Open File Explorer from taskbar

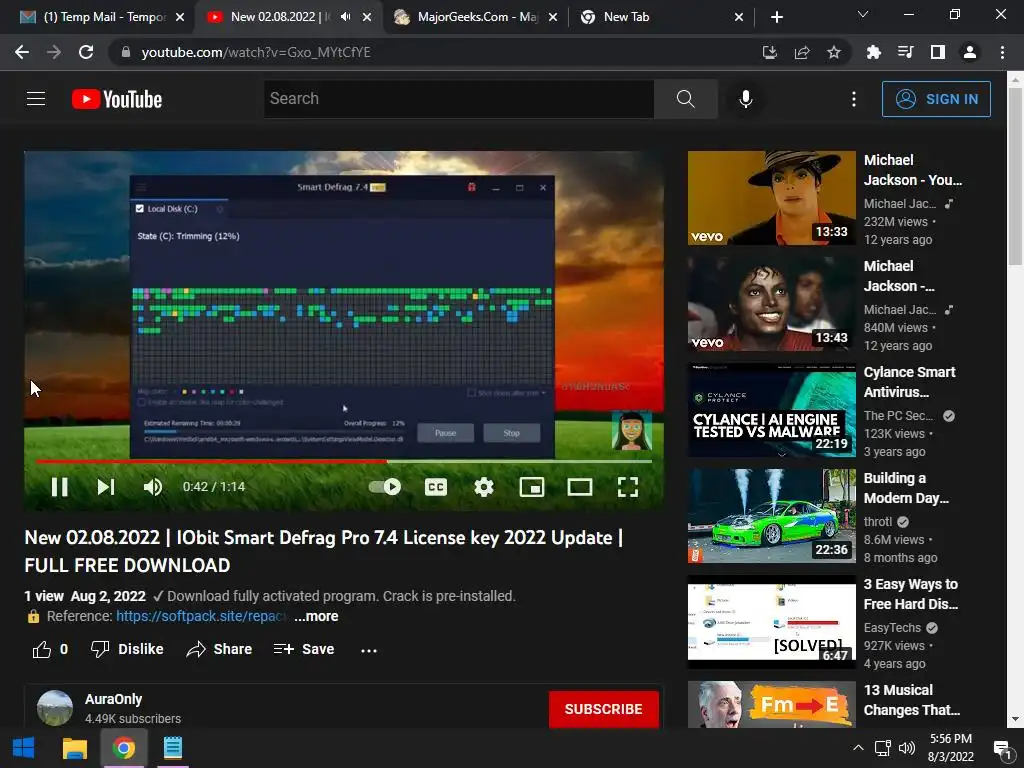coord(74,748)
